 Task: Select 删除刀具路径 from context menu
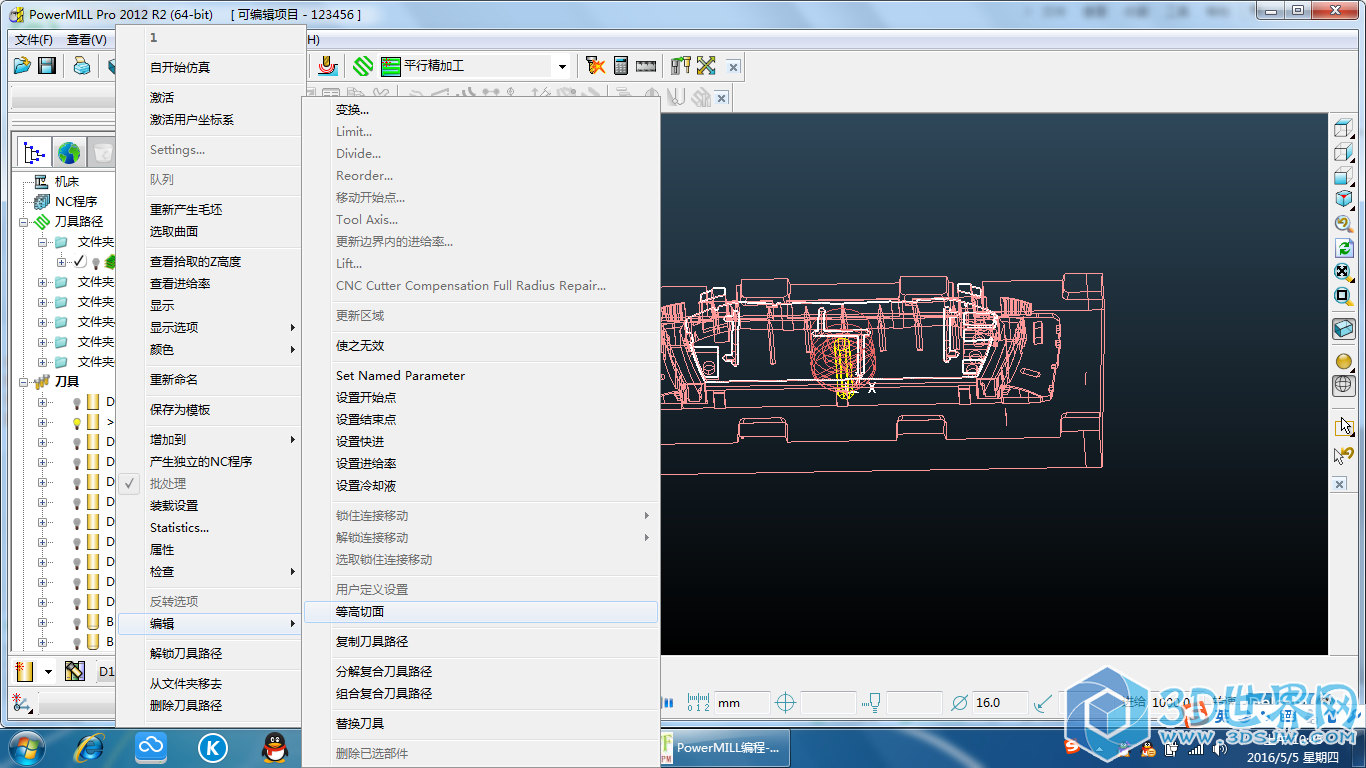[211, 705]
